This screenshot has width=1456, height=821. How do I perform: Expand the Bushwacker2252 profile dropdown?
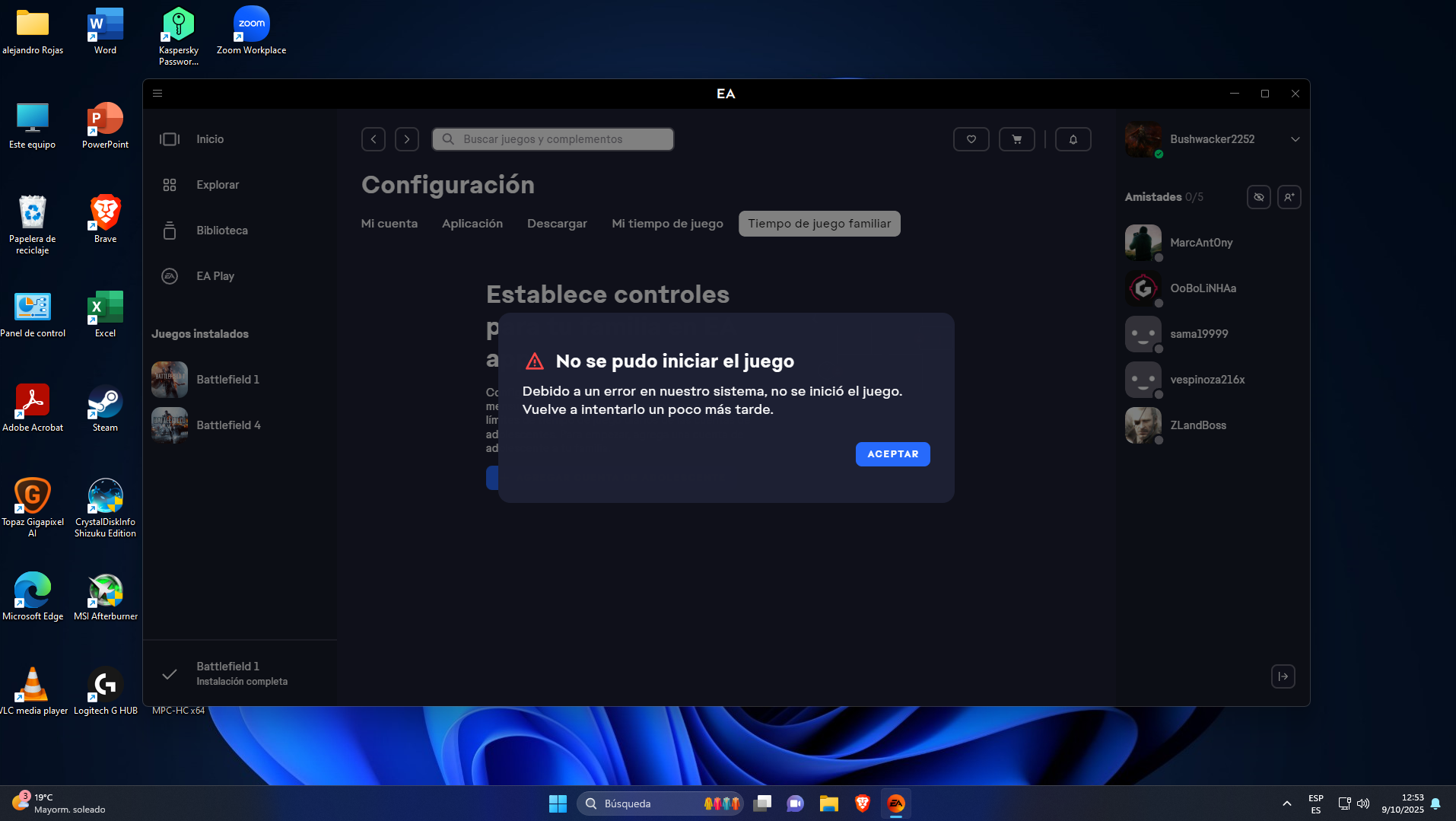pyautogui.click(x=1295, y=139)
